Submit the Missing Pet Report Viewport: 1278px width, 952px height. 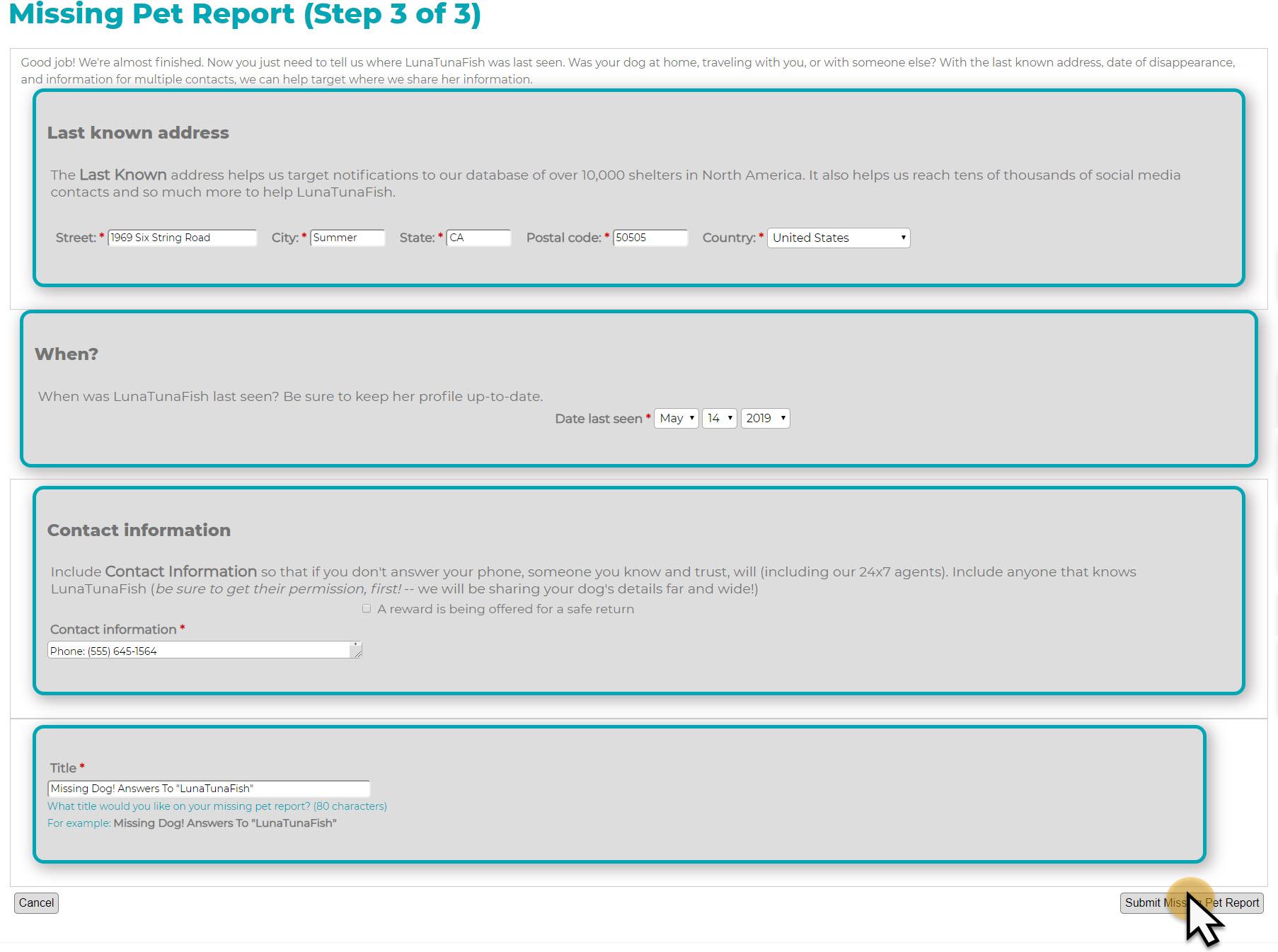(x=1191, y=903)
